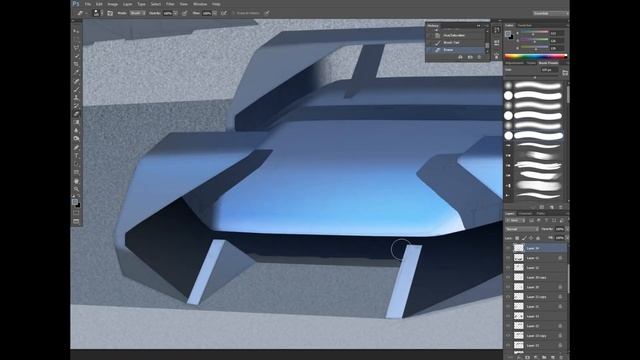Open Brush panel from options bar
The height and width of the screenshot is (360, 640).
tap(110, 13)
